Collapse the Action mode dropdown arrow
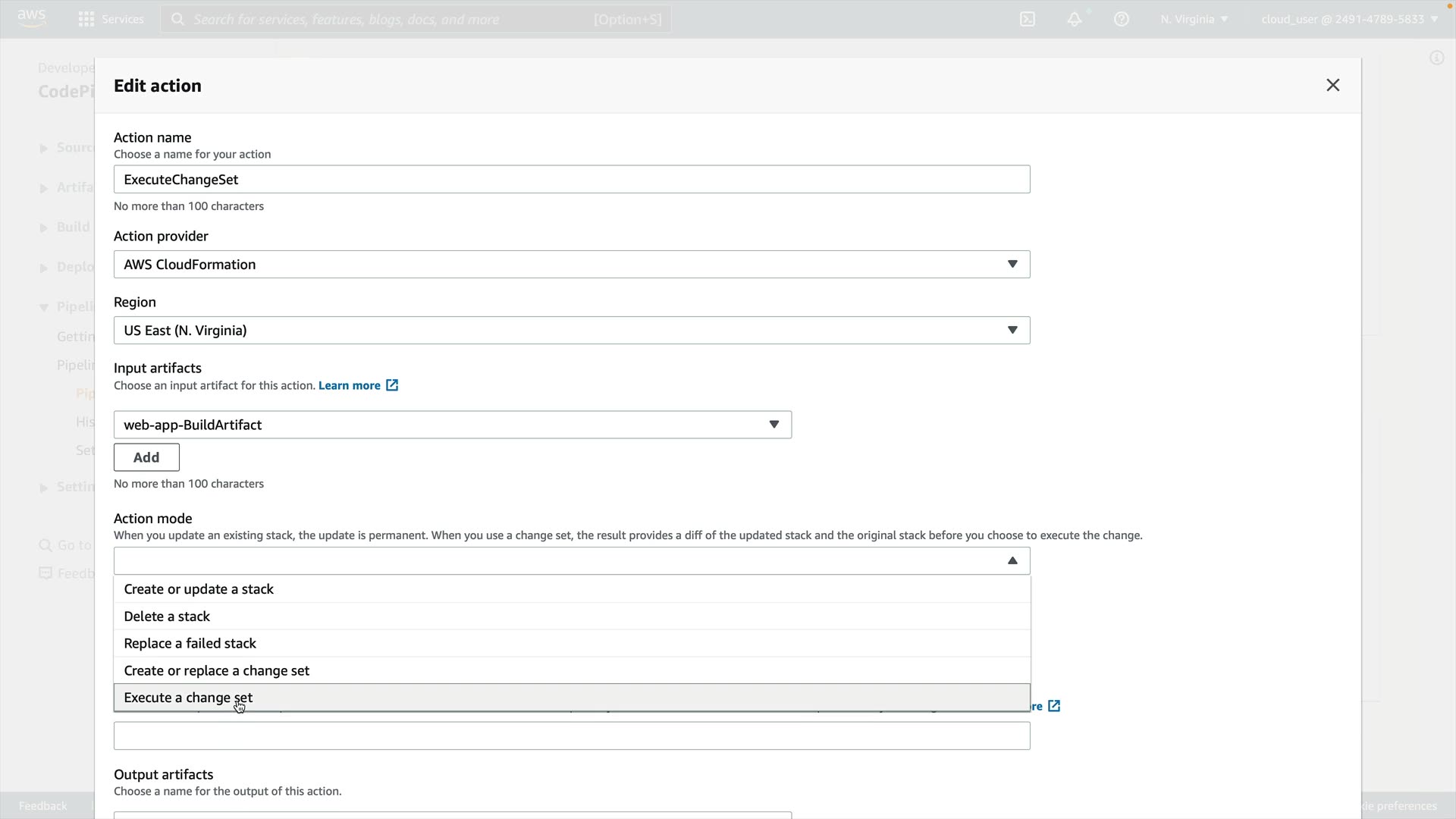 point(1012,560)
